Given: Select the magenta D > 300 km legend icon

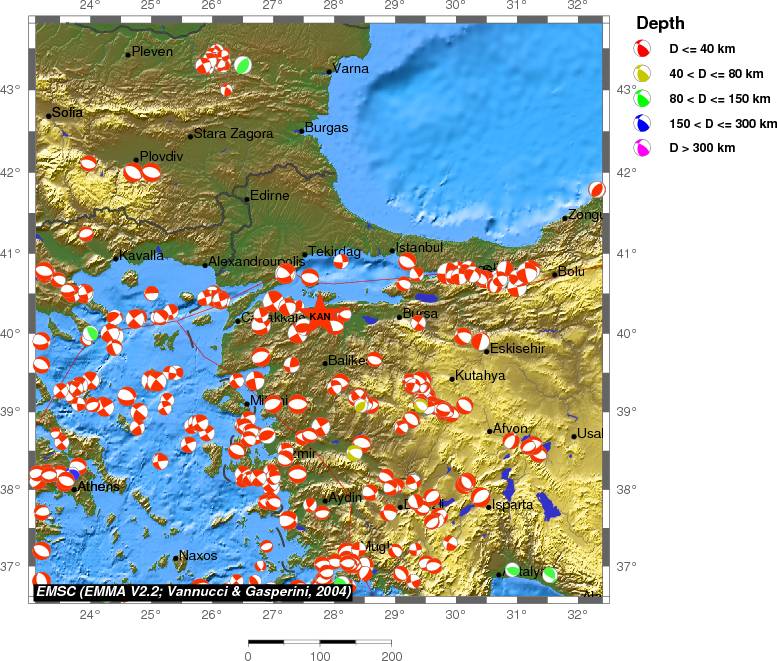Looking at the screenshot, I should [x=645, y=148].
